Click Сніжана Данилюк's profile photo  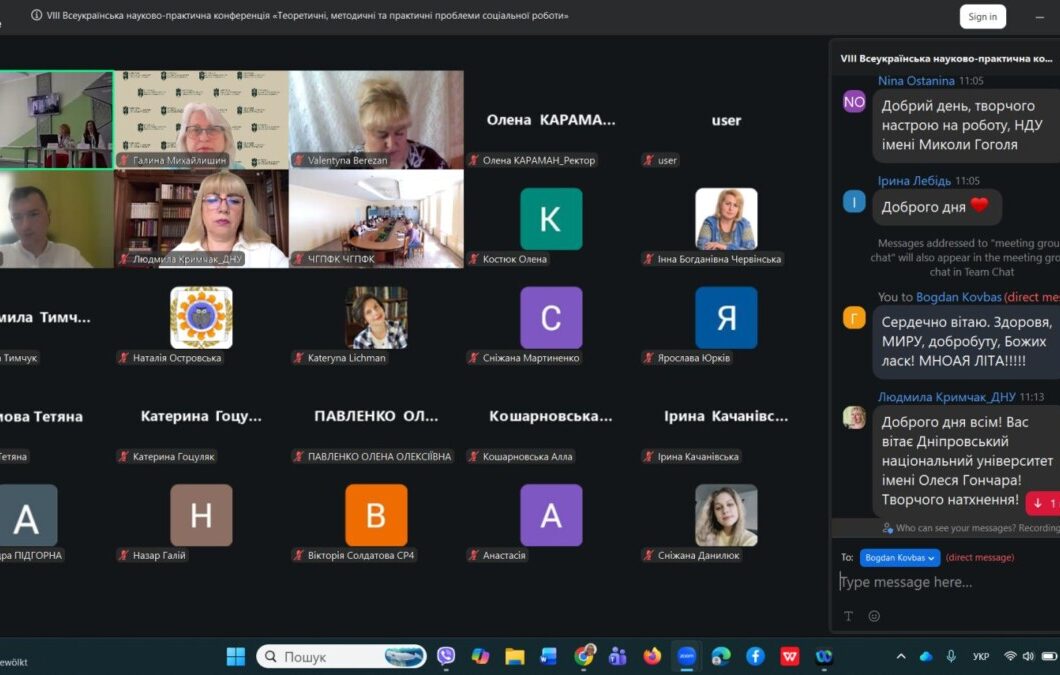726,515
